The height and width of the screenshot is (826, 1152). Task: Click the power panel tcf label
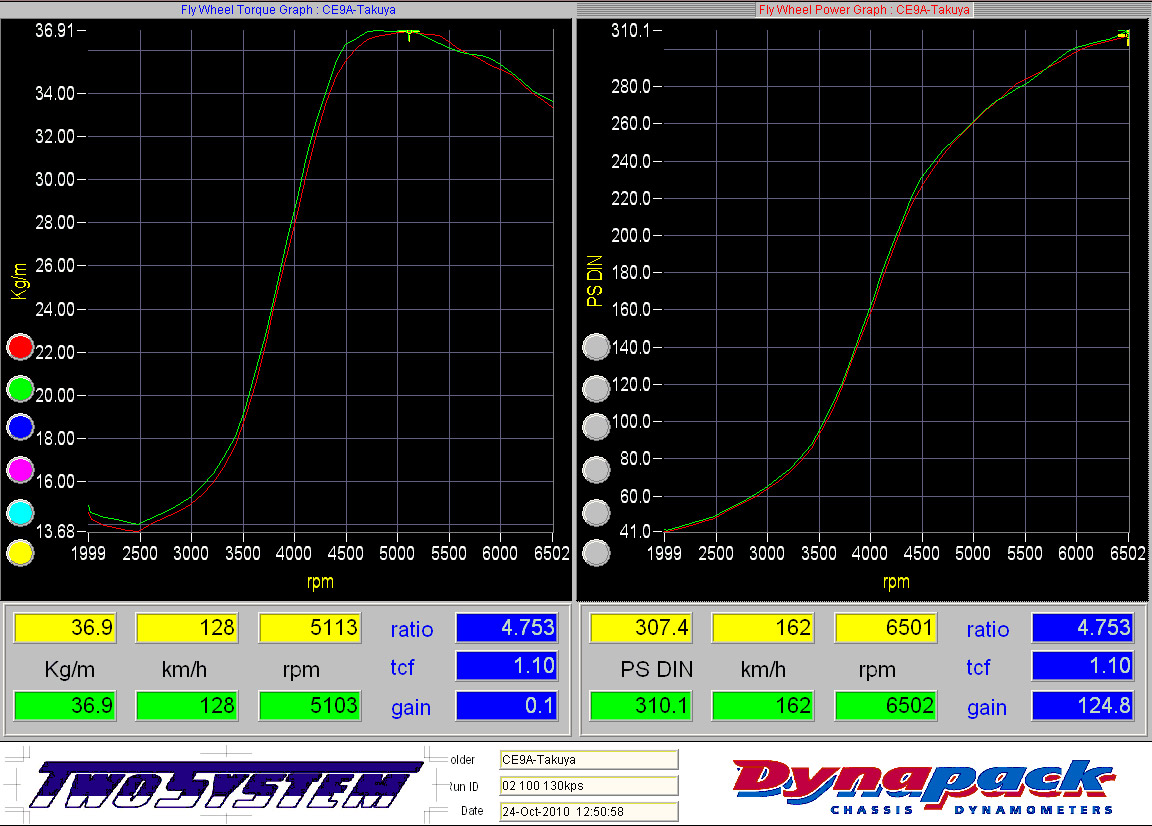[x=978, y=667]
